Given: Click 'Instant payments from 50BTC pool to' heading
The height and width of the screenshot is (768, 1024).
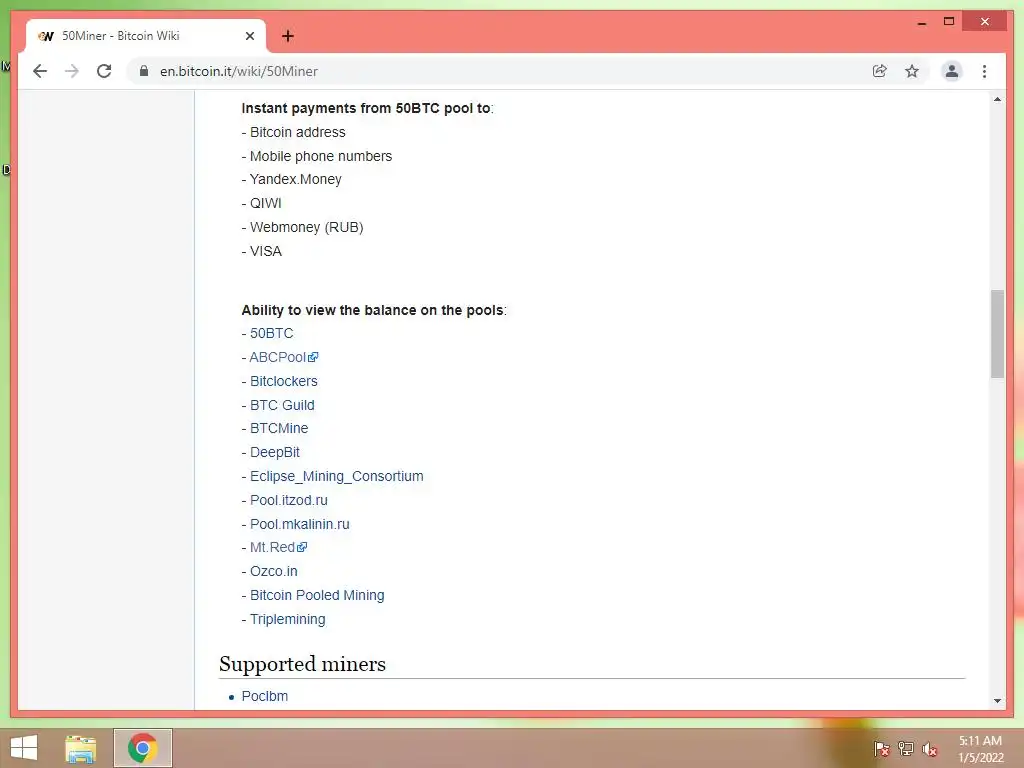Looking at the screenshot, I should 366,108.
